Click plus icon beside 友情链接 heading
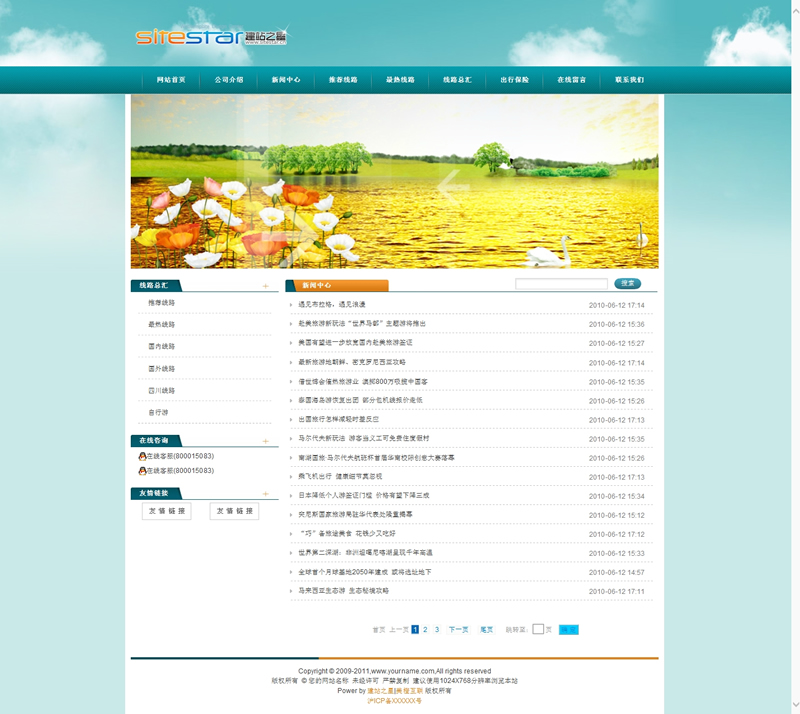This screenshot has width=800, height=714. tap(265, 494)
